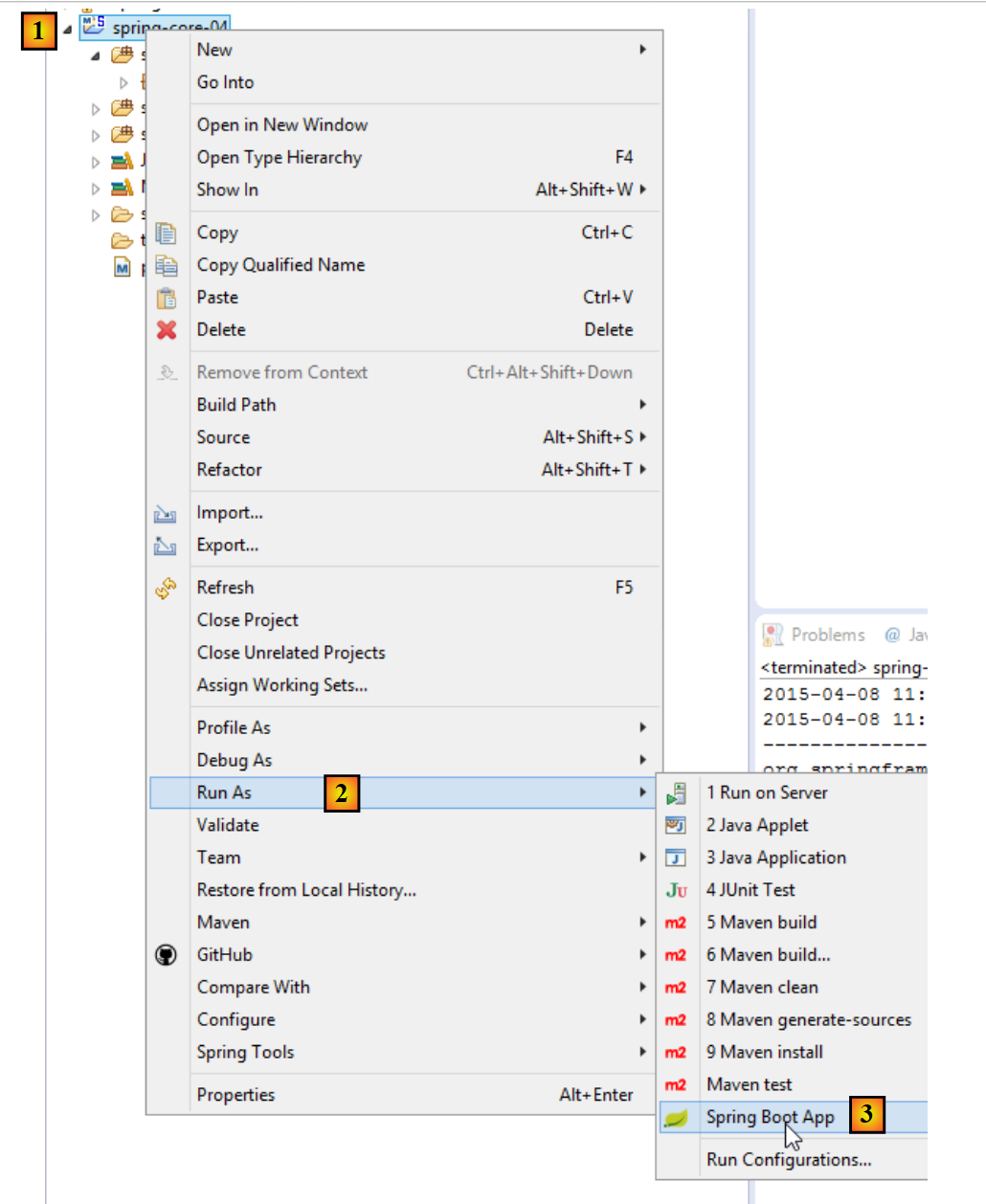The width and height of the screenshot is (986, 1204).
Task: Click the m2 icon beside Maven install
Action: (676, 1053)
